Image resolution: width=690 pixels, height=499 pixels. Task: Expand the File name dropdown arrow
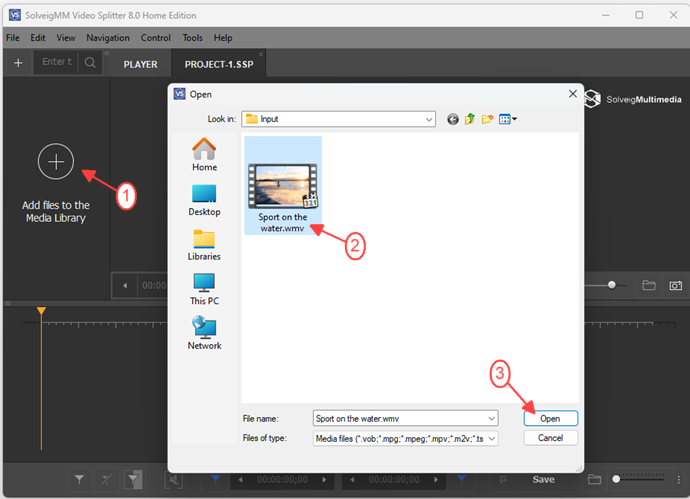pyautogui.click(x=492, y=418)
